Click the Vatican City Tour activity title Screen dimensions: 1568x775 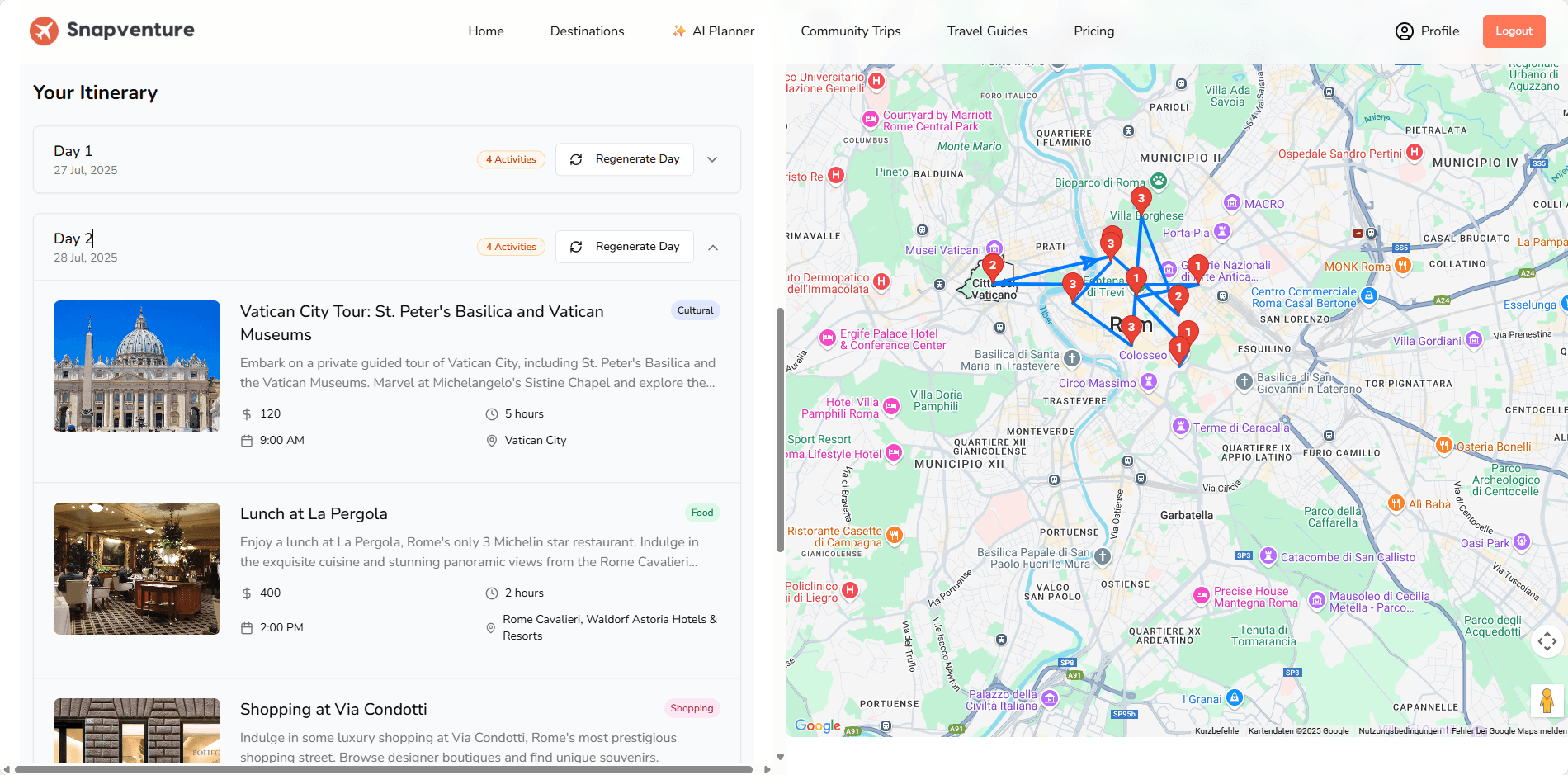point(422,323)
